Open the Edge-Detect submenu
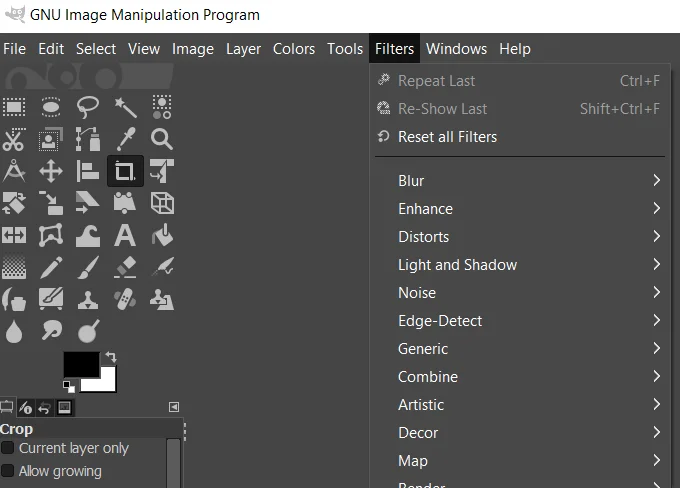680x488 pixels. (520, 321)
